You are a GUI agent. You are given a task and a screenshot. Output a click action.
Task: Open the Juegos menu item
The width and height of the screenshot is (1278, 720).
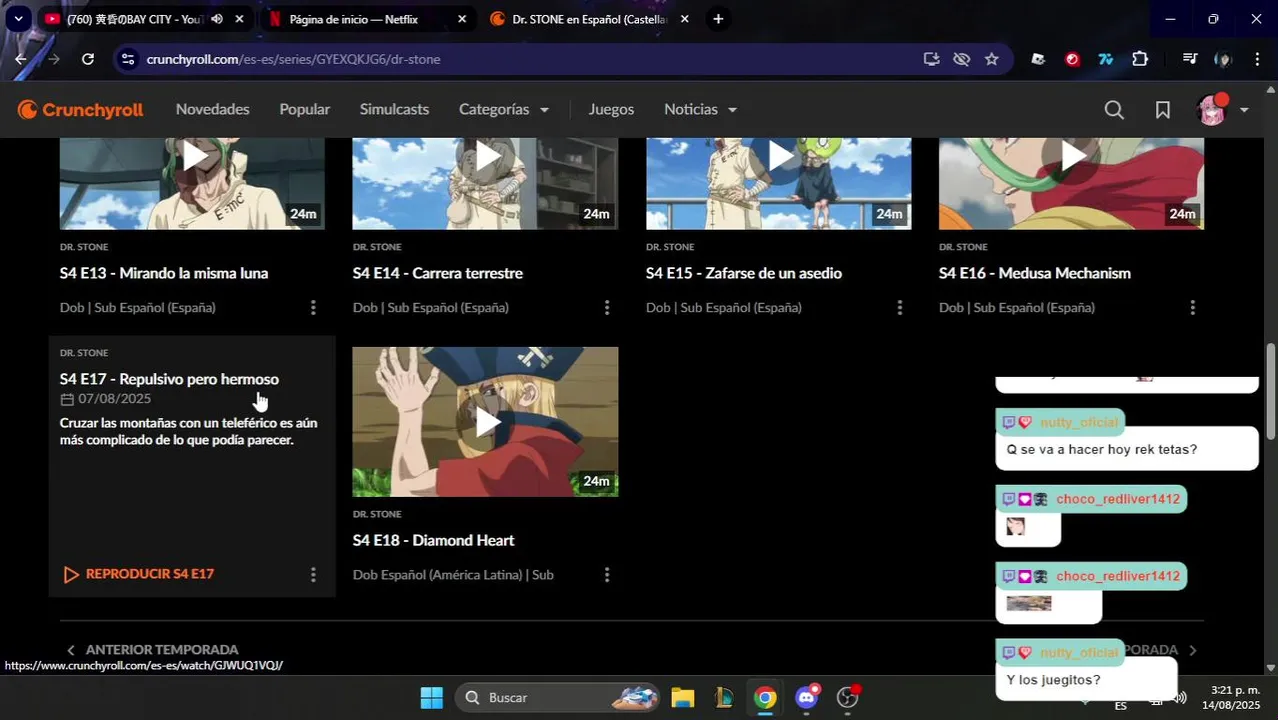pyautogui.click(x=611, y=110)
